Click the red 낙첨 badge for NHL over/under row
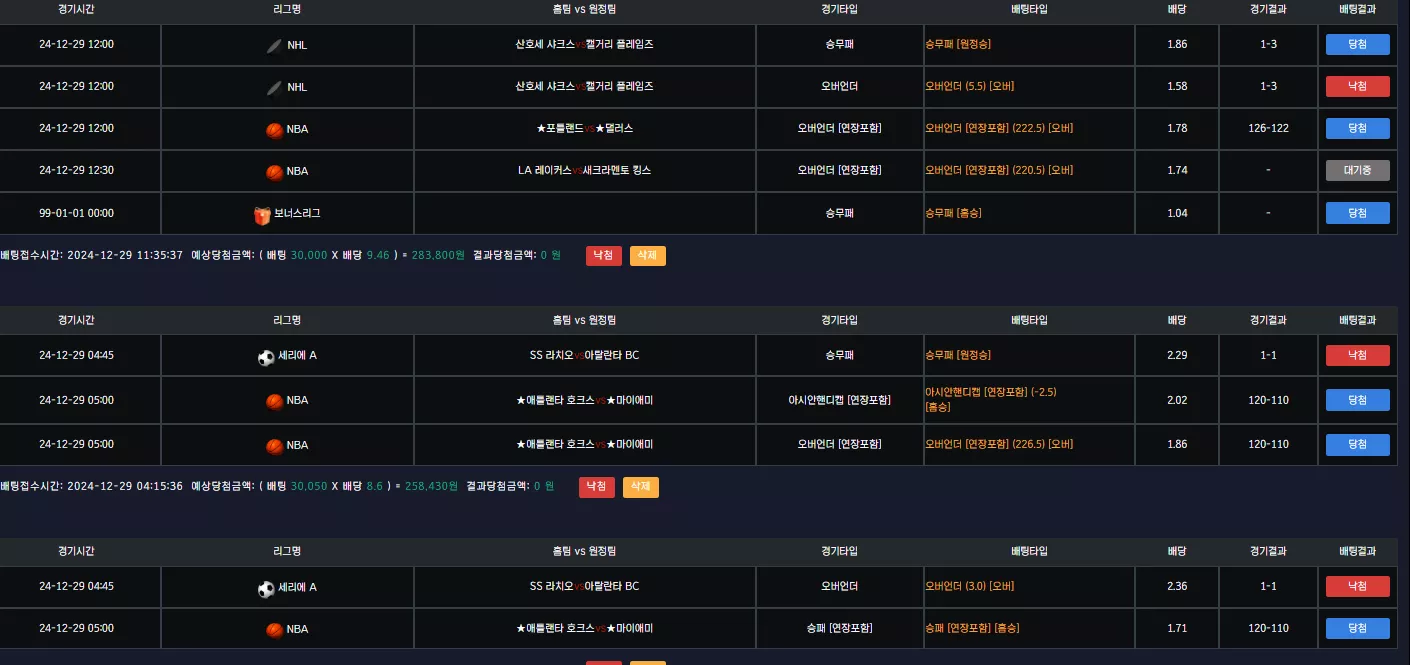 tap(1358, 86)
